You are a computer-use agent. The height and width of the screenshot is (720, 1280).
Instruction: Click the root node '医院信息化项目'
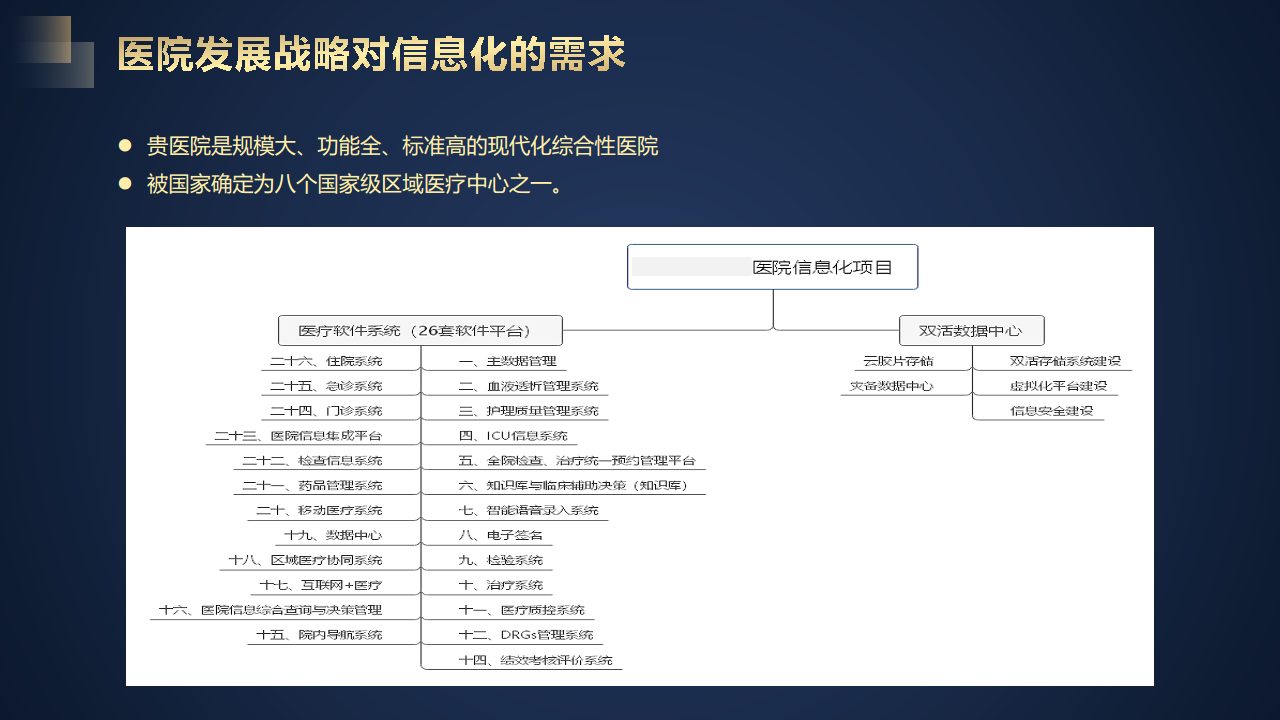(773, 267)
